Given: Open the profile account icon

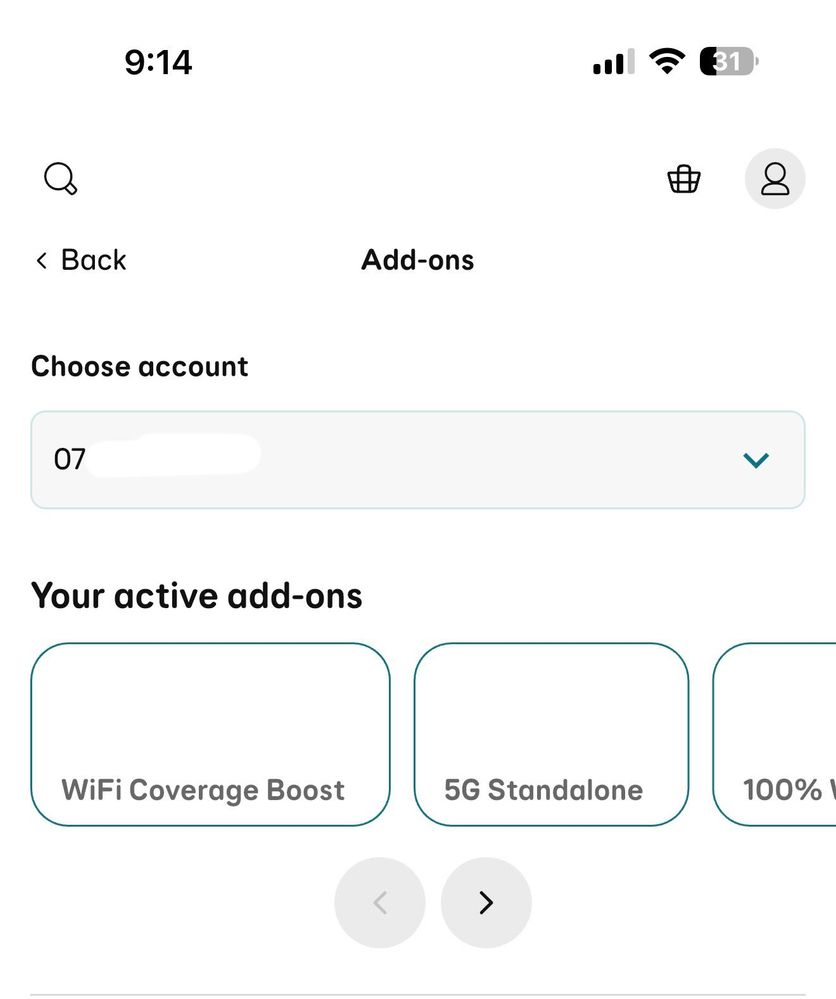Looking at the screenshot, I should [775, 179].
